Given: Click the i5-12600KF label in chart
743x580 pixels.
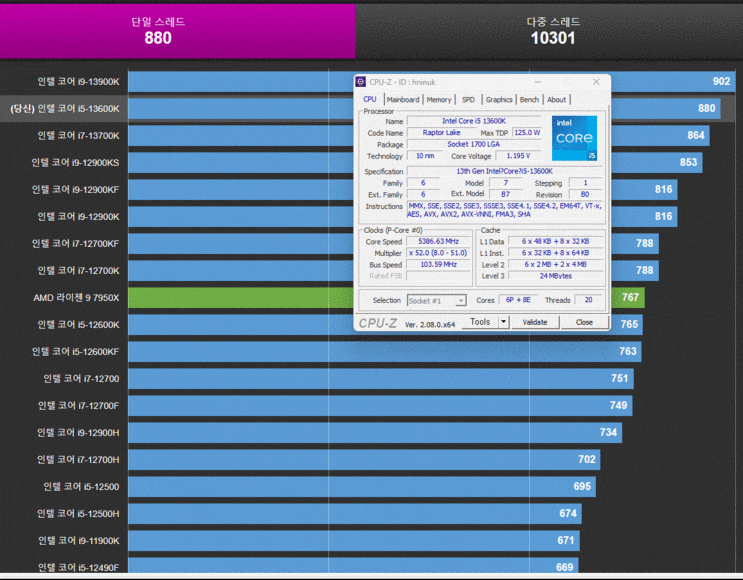Looking at the screenshot, I should pyautogui.click(x=75, y=352).
